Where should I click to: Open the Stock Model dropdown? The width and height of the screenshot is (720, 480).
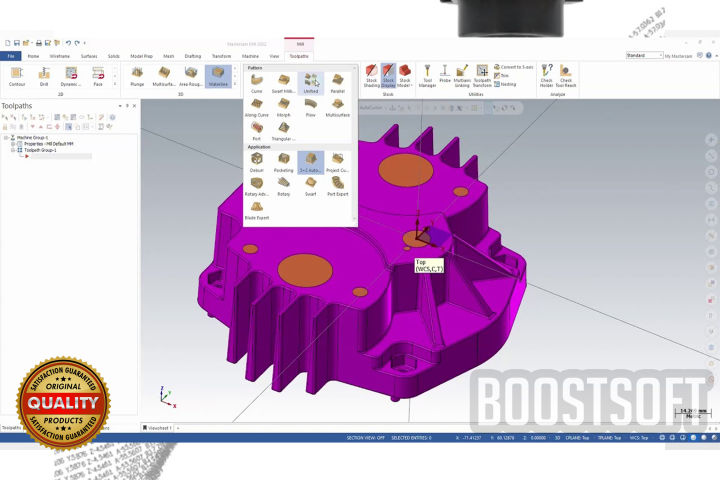405,76
